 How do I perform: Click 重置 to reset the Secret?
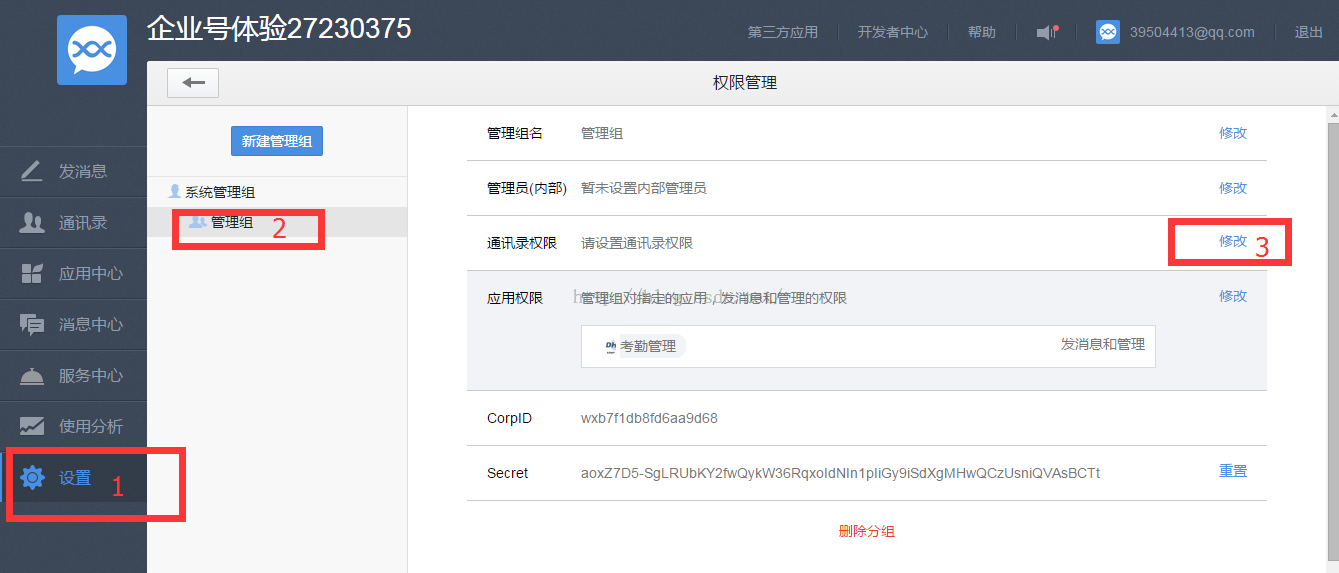pyautogui.click(x=1233, y=471)
